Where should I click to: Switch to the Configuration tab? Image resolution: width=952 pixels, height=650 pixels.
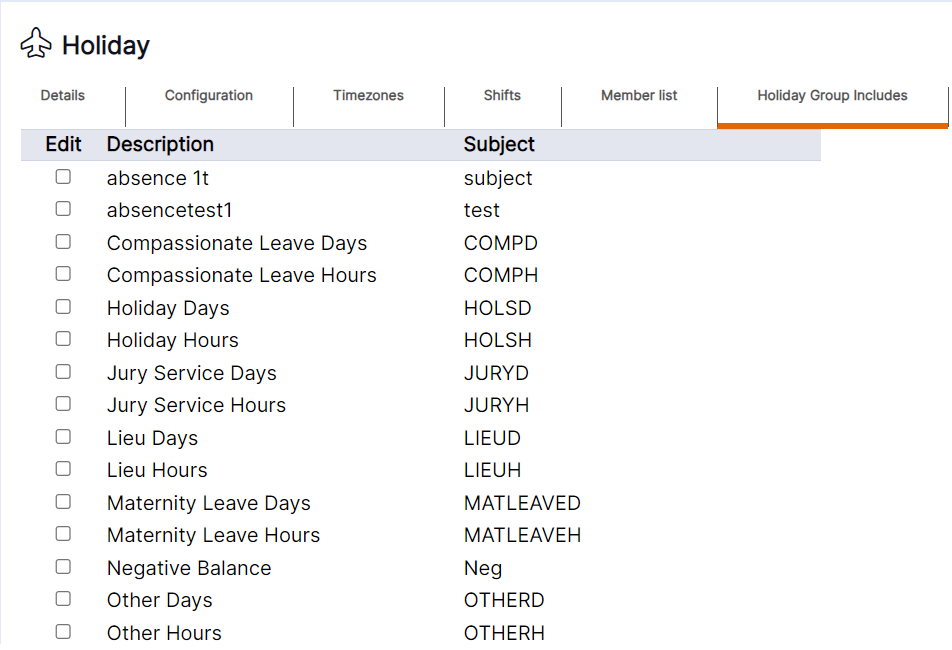(209, 95)
